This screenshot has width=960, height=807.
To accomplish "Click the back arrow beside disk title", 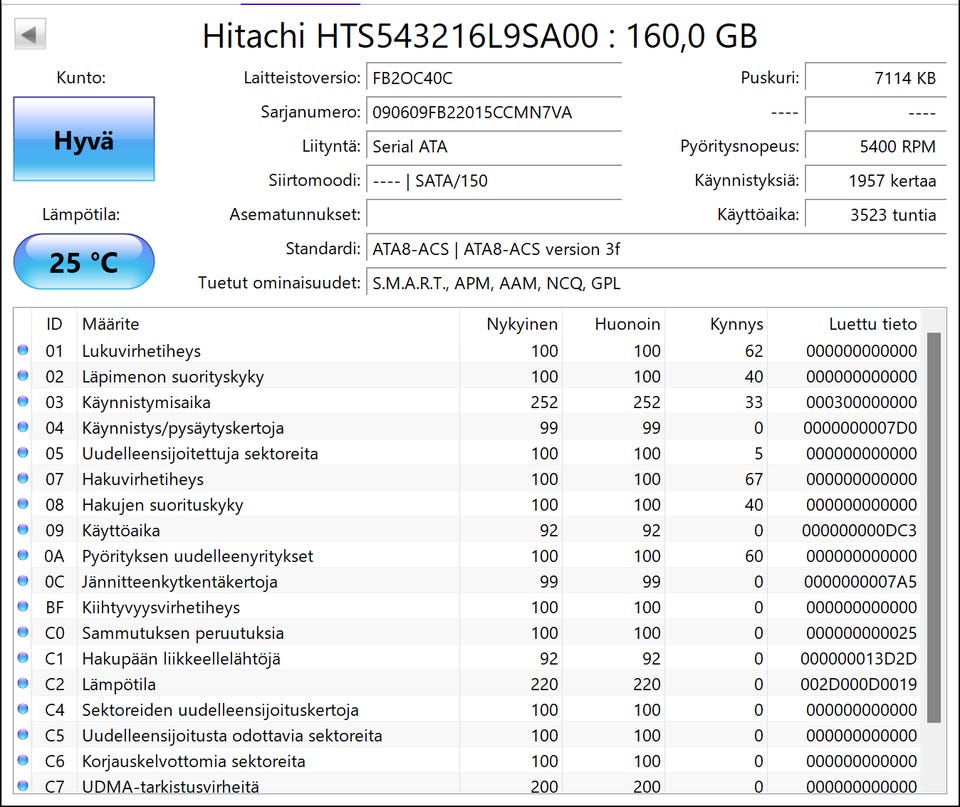I will click(29, 35).
